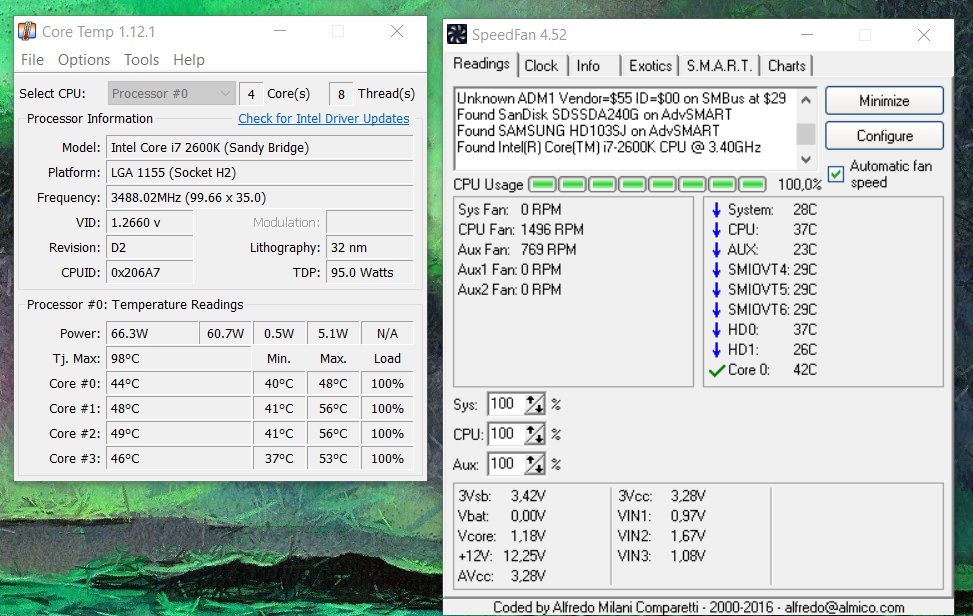Click the SpeedFan fan app icon
This screenshot has width=973, height=616.
457,34
